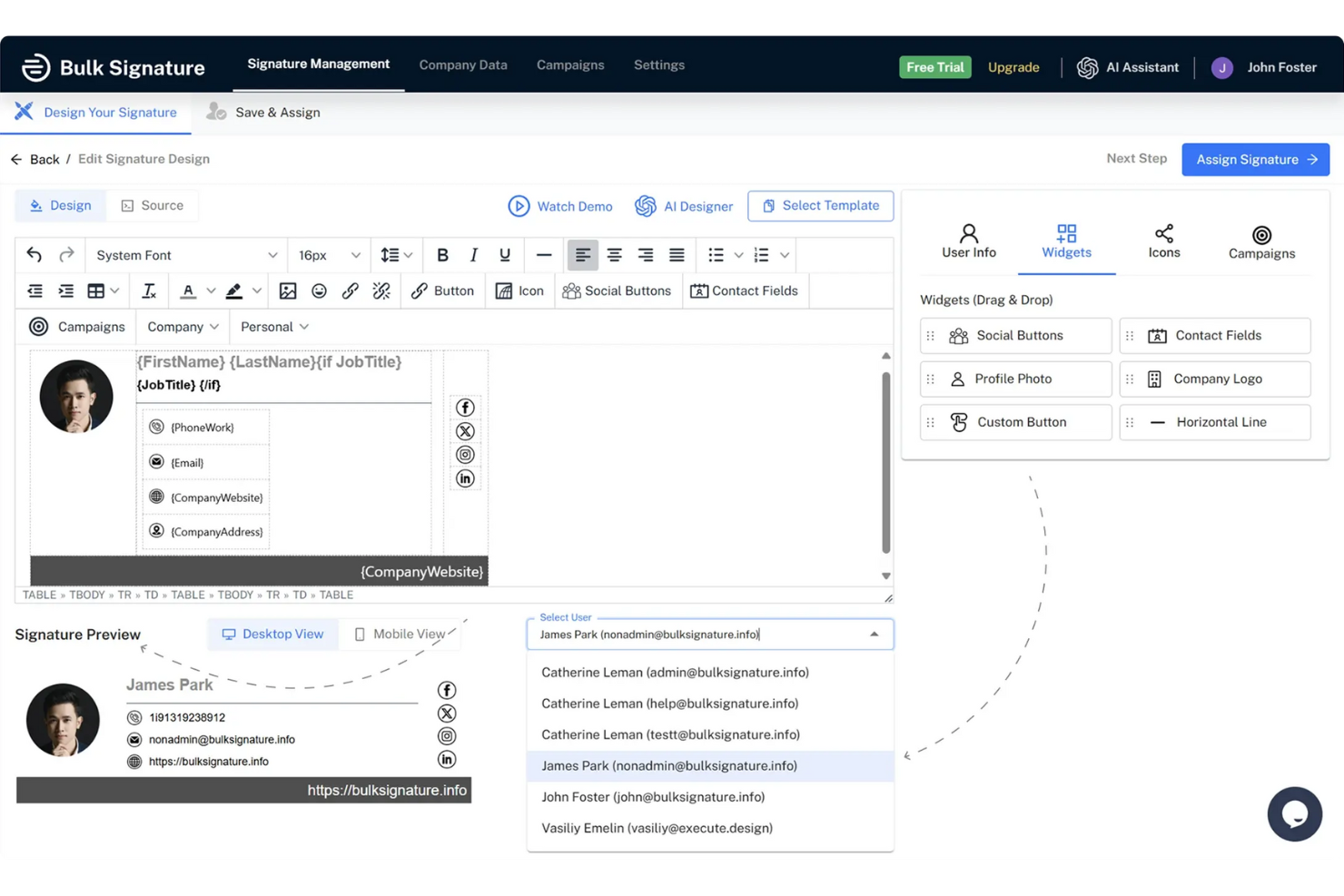The width and height of the screenshot is (1344, 896).
Task: Undo the last edit in the editor
Action: (35, 255)
